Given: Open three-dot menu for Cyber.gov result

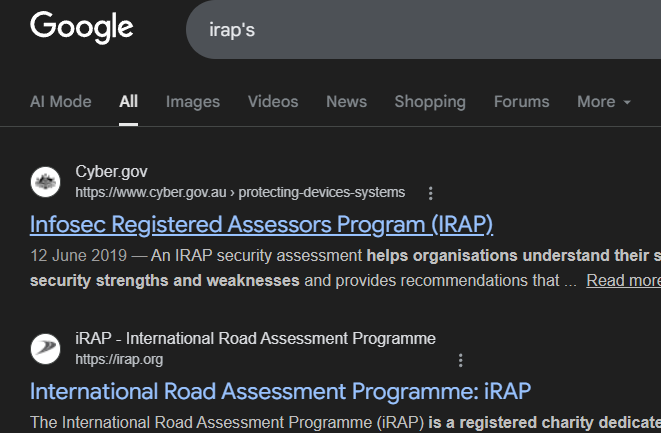Looking at the screenshot, I should pyautogui.click(x=430, y=193).
